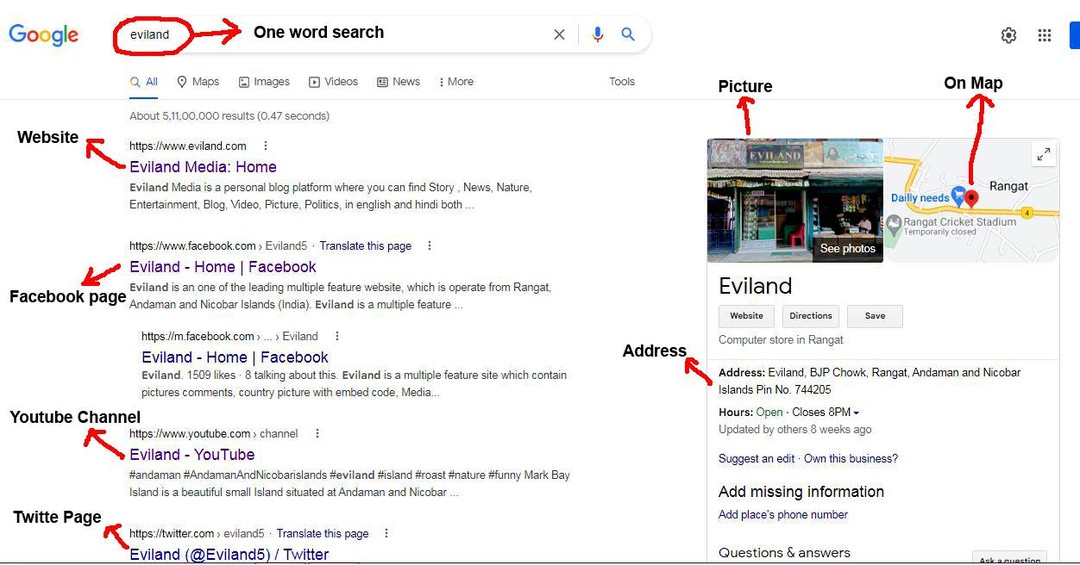The image size is (1080, 565).
Task: Open the Google apps grid icon
Action: 1044,35
